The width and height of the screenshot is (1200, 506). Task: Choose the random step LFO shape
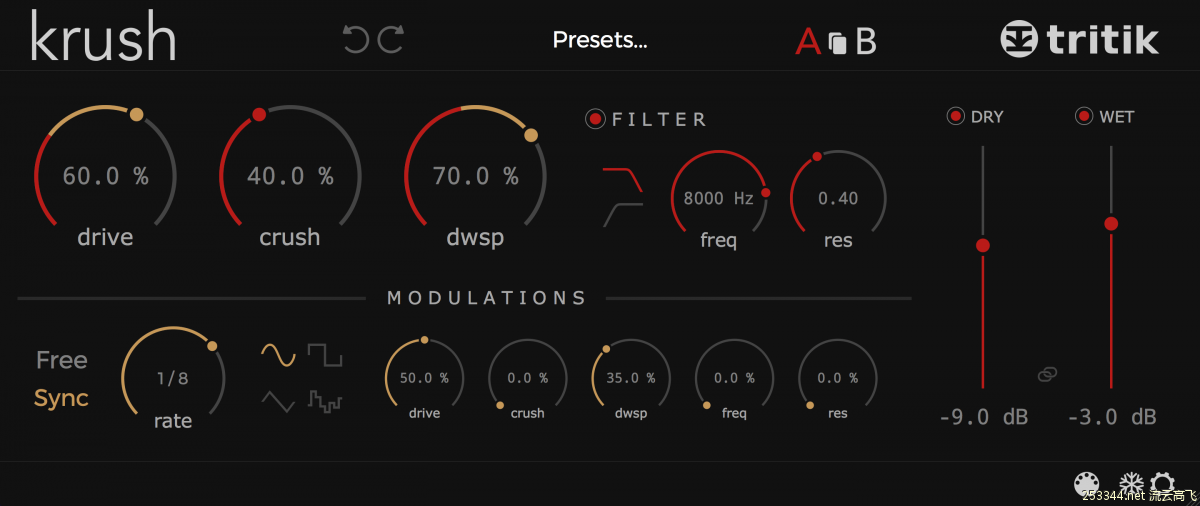pos(325,402)
